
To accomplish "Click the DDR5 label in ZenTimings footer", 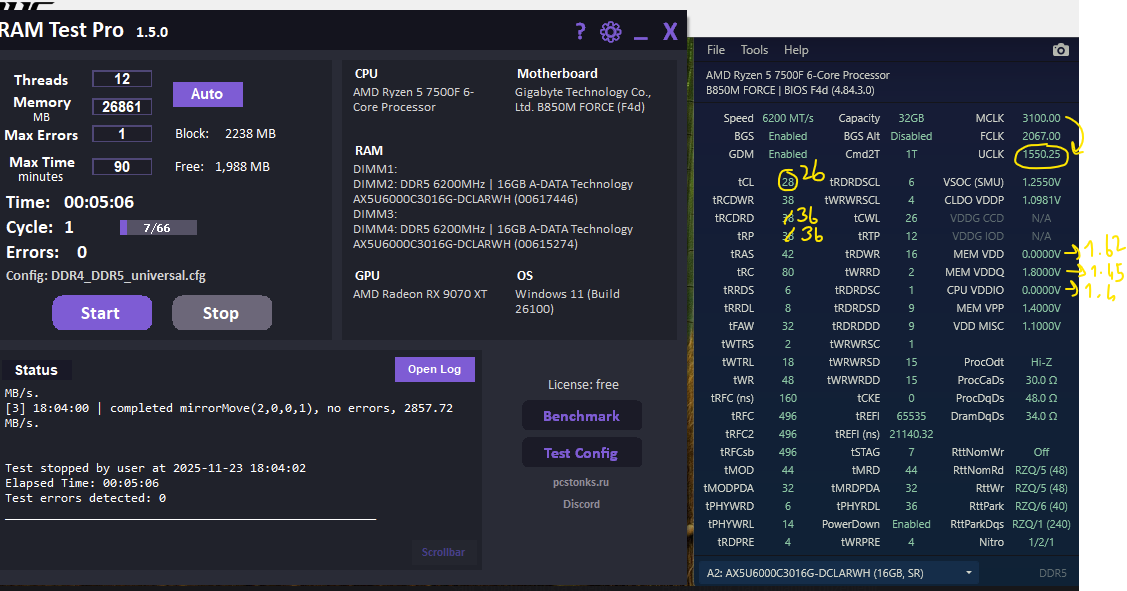I will (x=1052, y=573).
